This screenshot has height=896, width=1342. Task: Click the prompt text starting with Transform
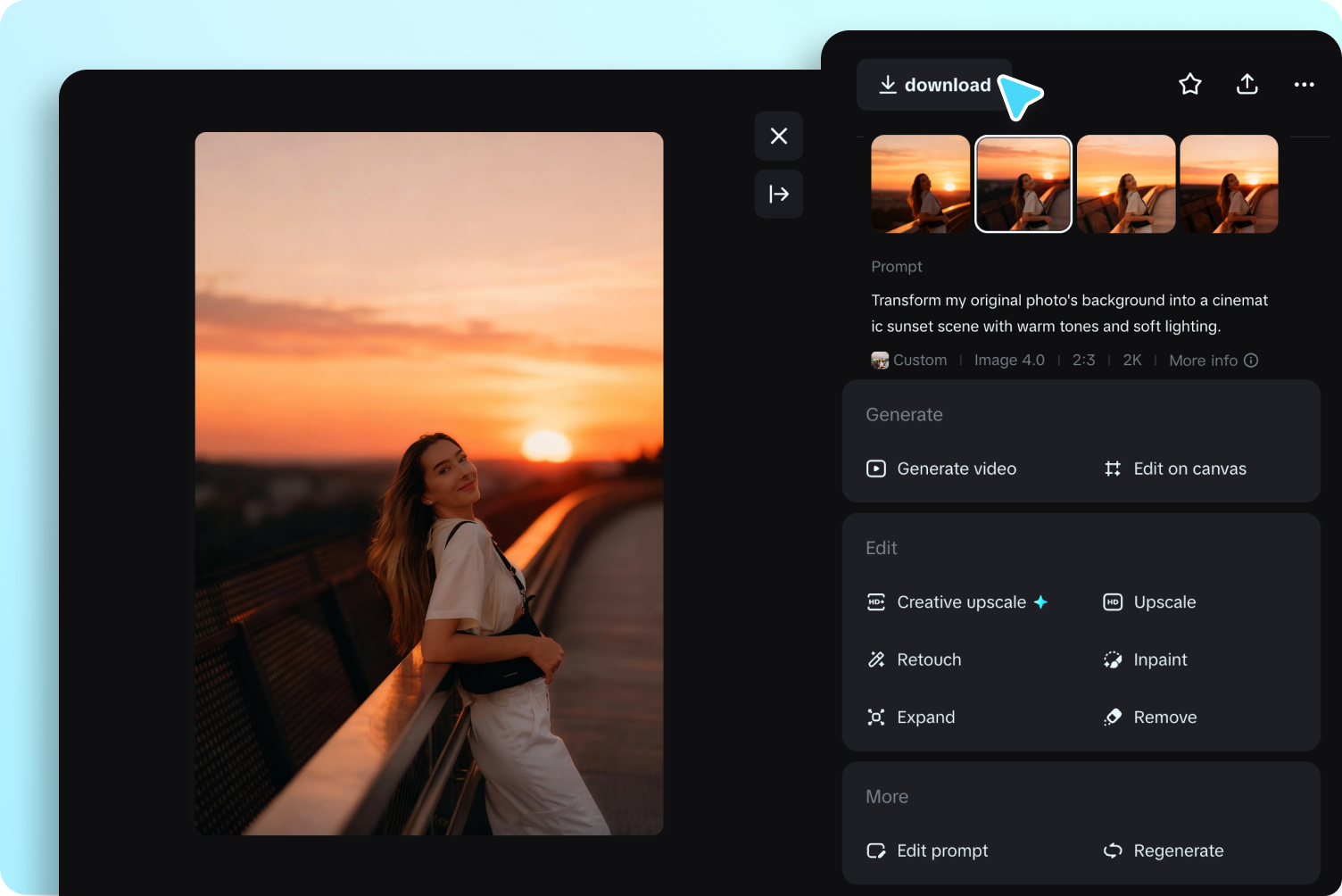click(1070, 313)
